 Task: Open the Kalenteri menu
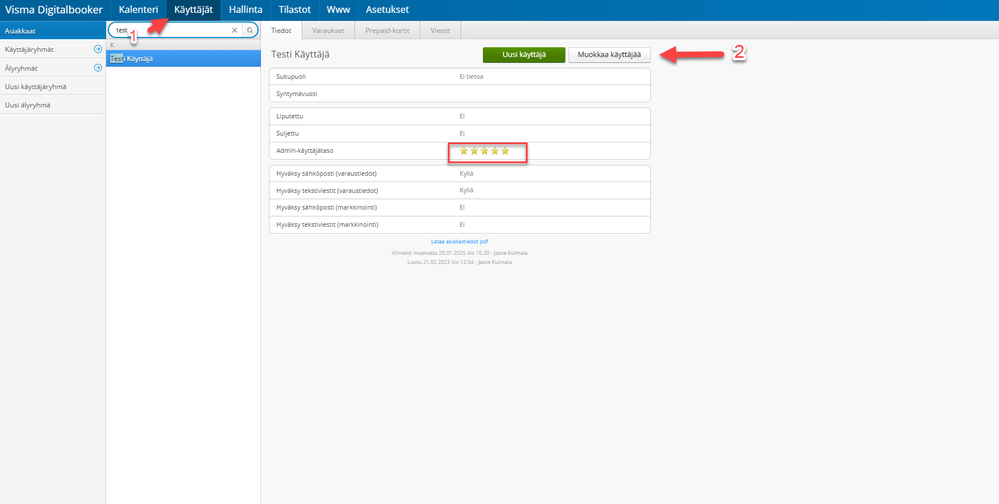138,10
